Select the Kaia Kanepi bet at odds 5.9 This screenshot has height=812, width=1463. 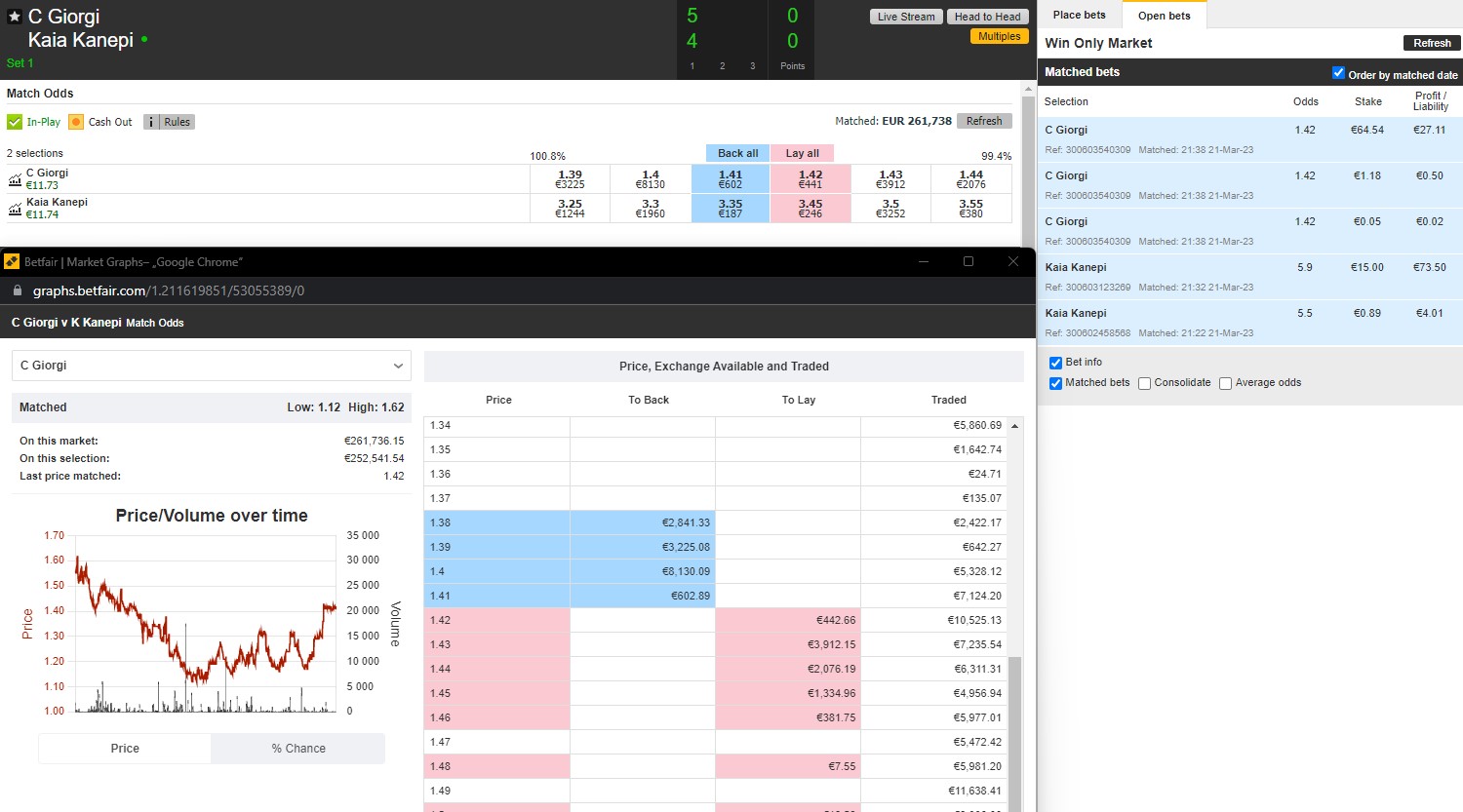[x=1249, y=277]
